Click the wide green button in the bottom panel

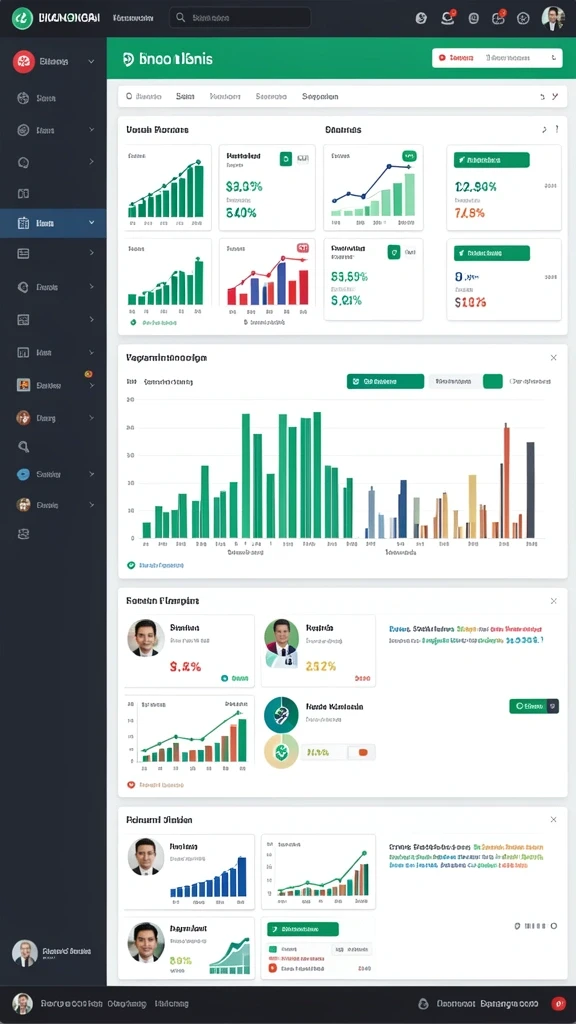click(303, 929)
